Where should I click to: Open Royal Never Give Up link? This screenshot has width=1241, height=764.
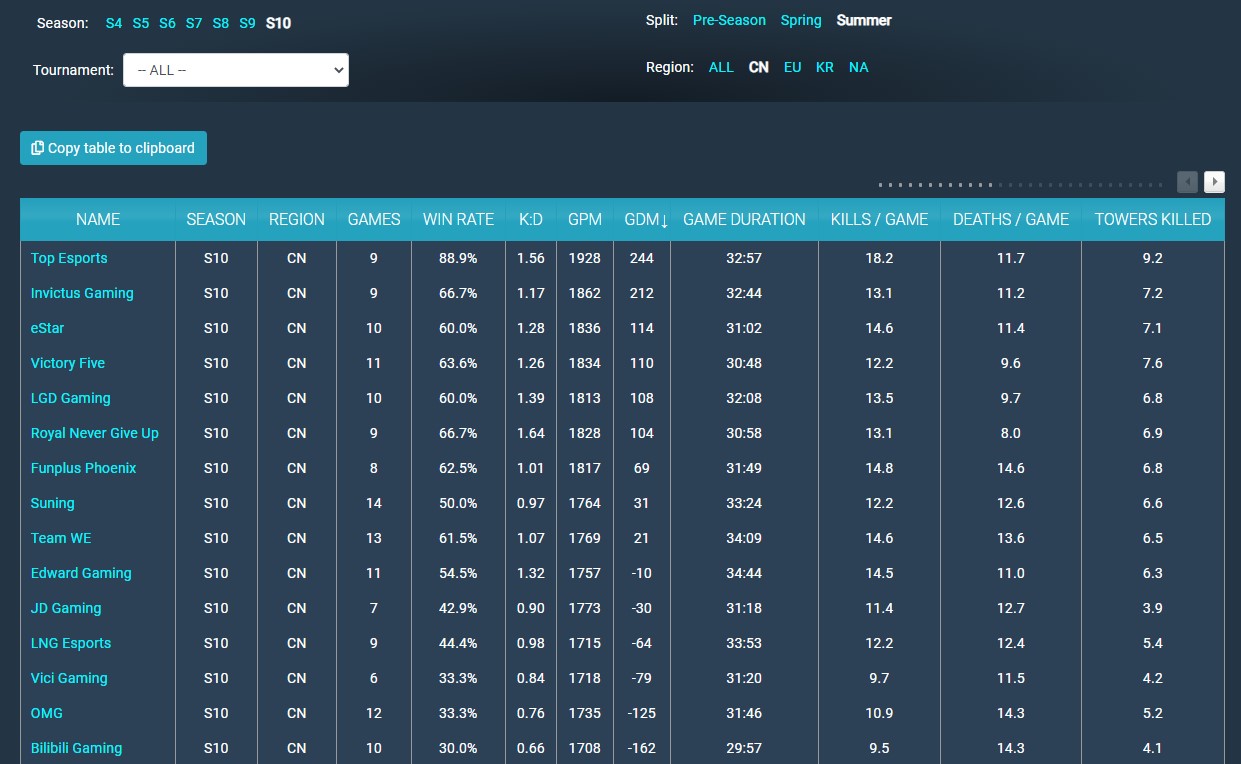(95, 433)
